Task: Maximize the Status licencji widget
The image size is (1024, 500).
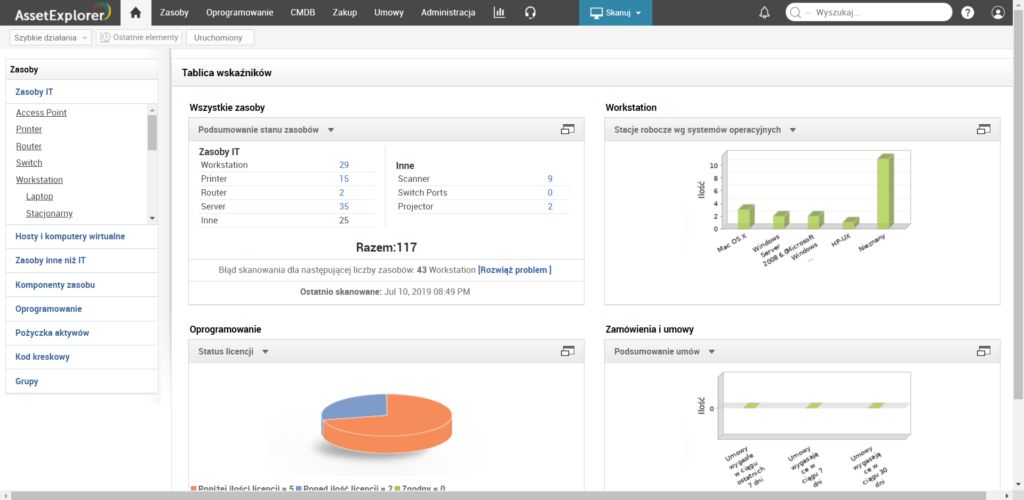Action: [x=567, y=351]
